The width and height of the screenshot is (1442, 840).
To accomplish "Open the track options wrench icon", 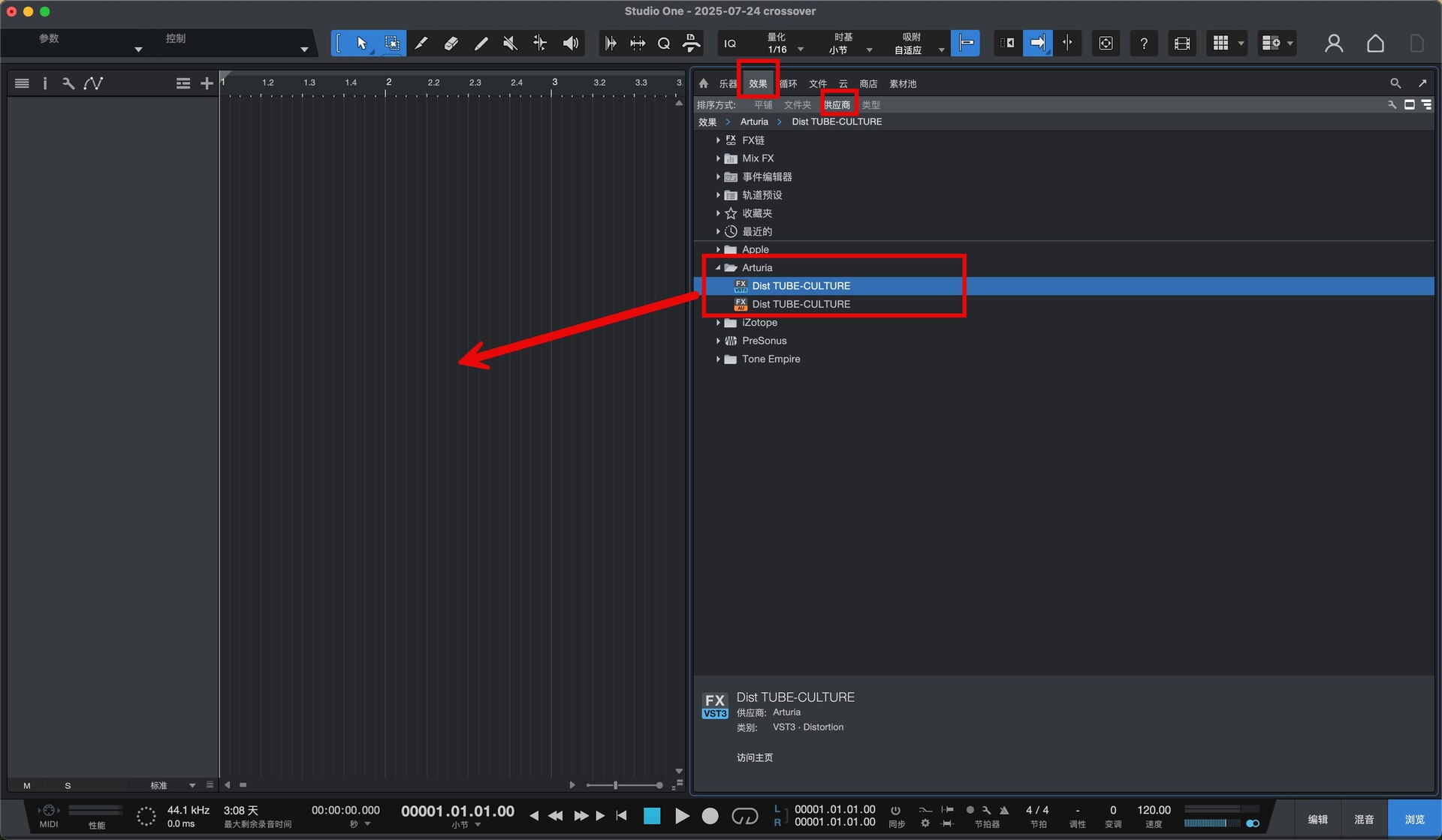I will [x=68, y=83].
